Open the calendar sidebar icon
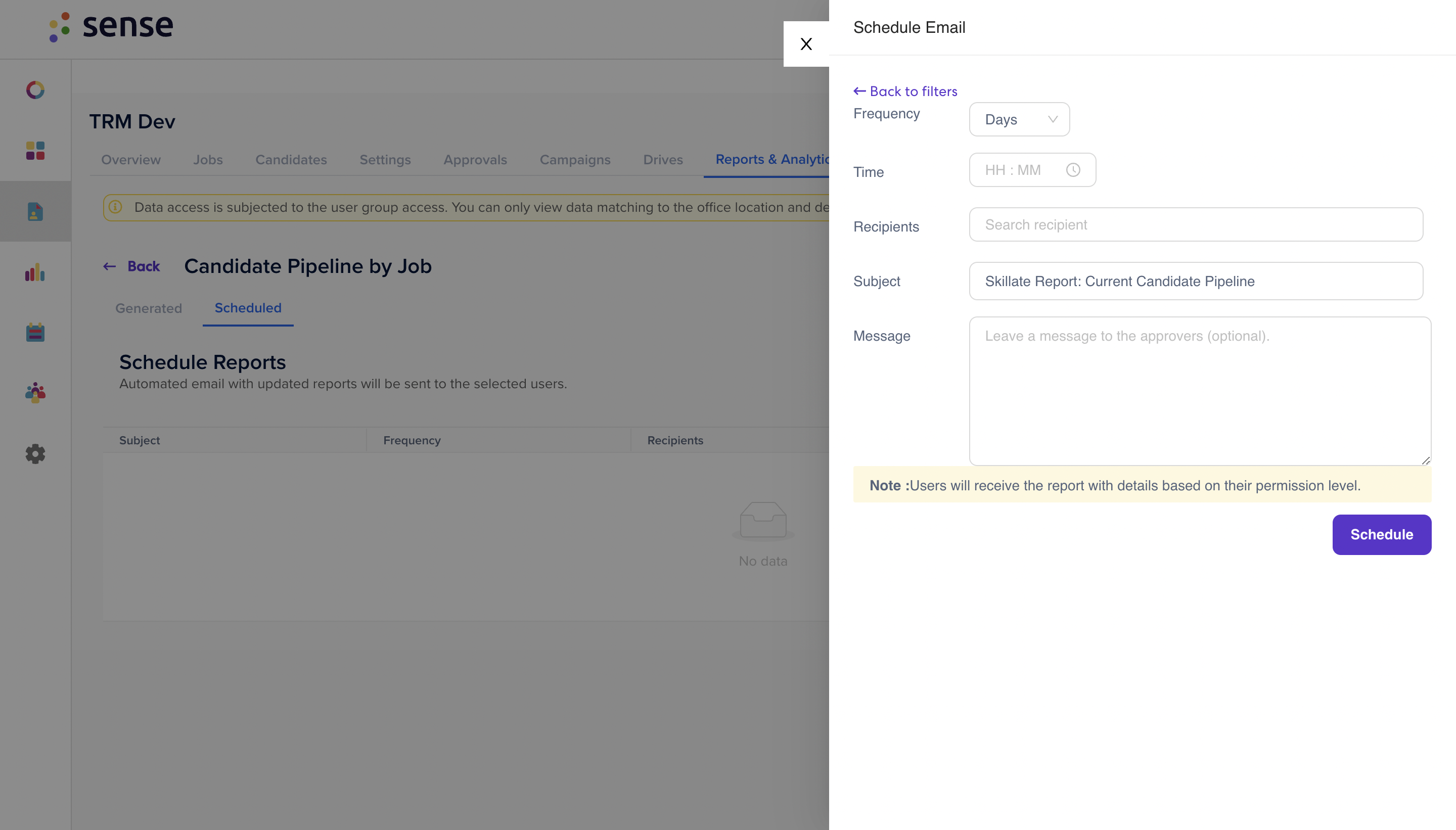 [35, 332]
